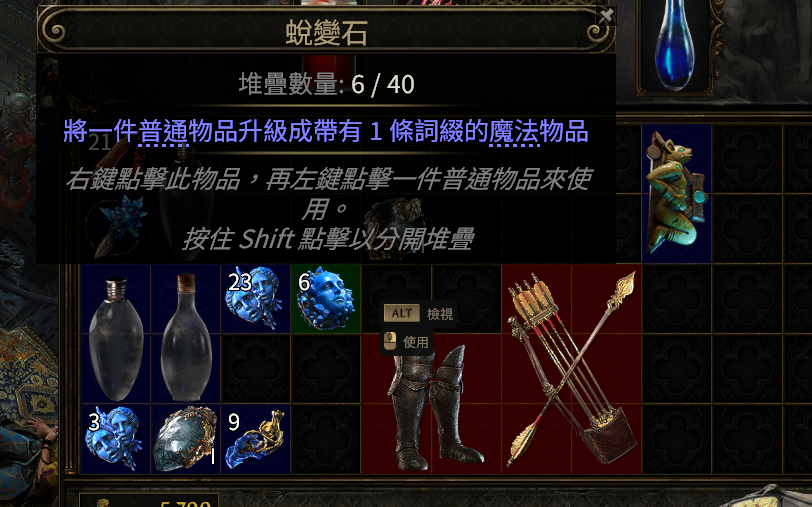Screen dimensions: 812x507
Task: Select the armored boots item
Action: pyautogui.click(x=431, y=404)
